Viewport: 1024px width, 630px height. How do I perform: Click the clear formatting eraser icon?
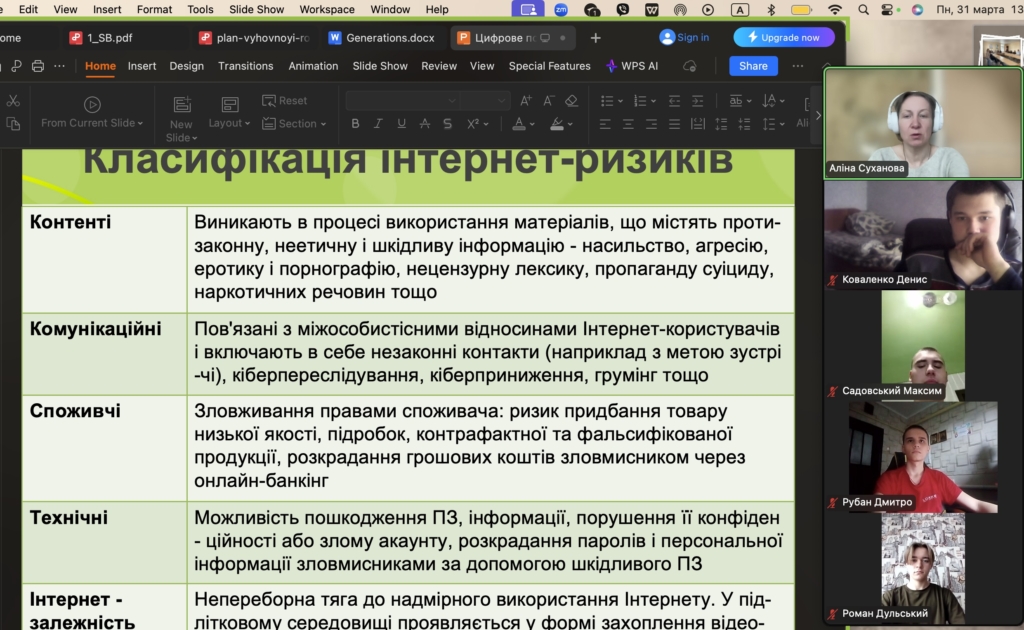[x=571, y=101]
